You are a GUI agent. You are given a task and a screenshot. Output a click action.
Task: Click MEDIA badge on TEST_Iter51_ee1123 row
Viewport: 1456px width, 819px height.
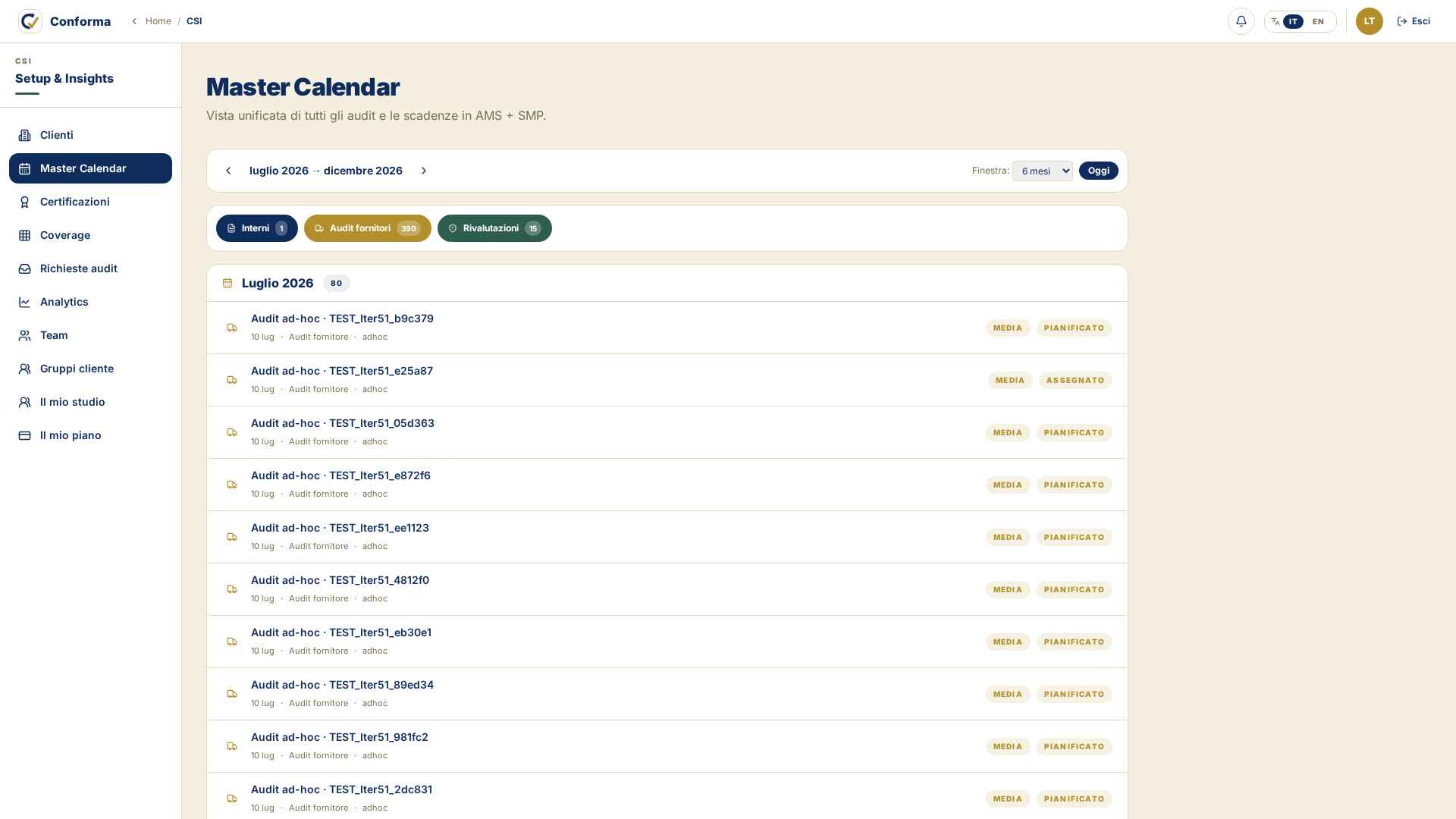(x=1008, y=537)
